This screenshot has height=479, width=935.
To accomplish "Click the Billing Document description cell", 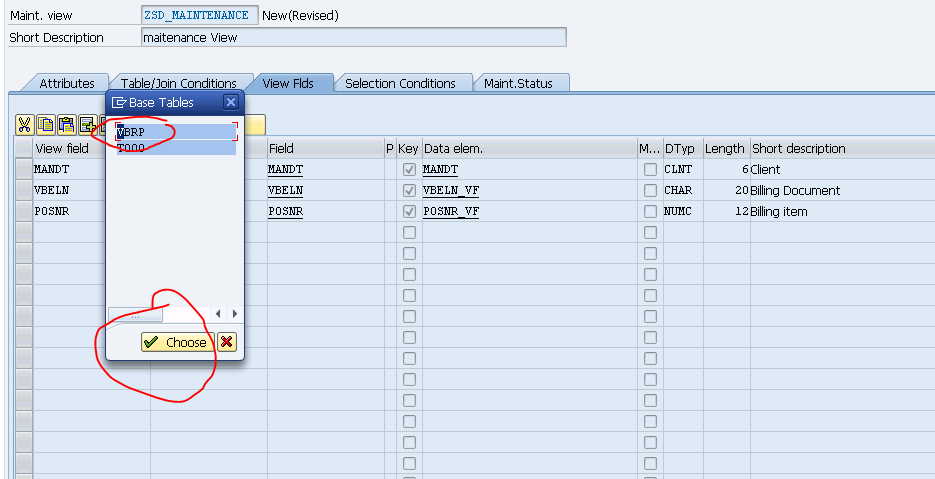I will pos(842,190).
